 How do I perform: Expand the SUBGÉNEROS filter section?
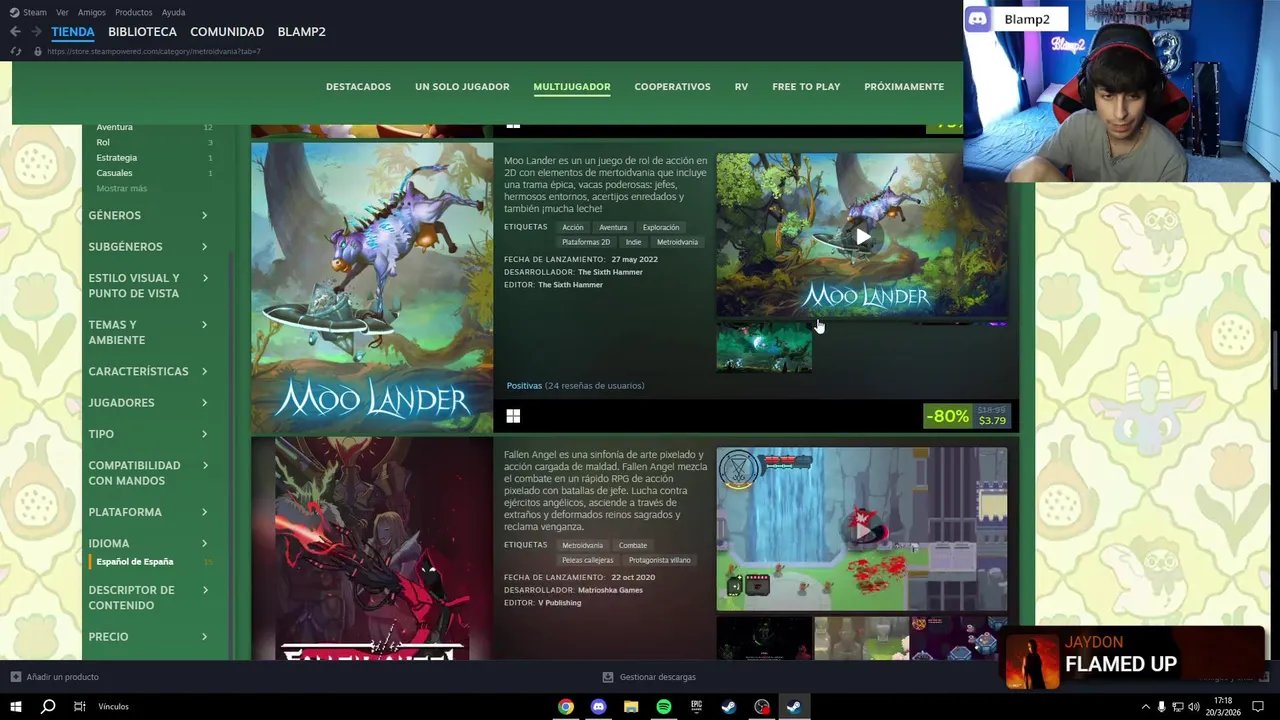148,246
